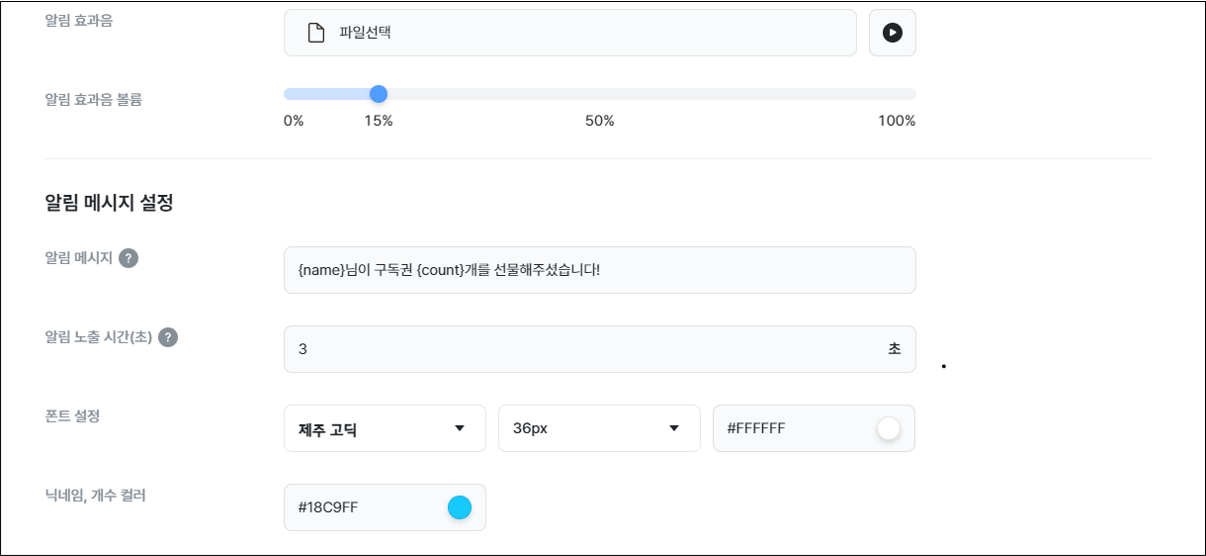Click the 파일선택 file chooser field

tap(570, 33)
